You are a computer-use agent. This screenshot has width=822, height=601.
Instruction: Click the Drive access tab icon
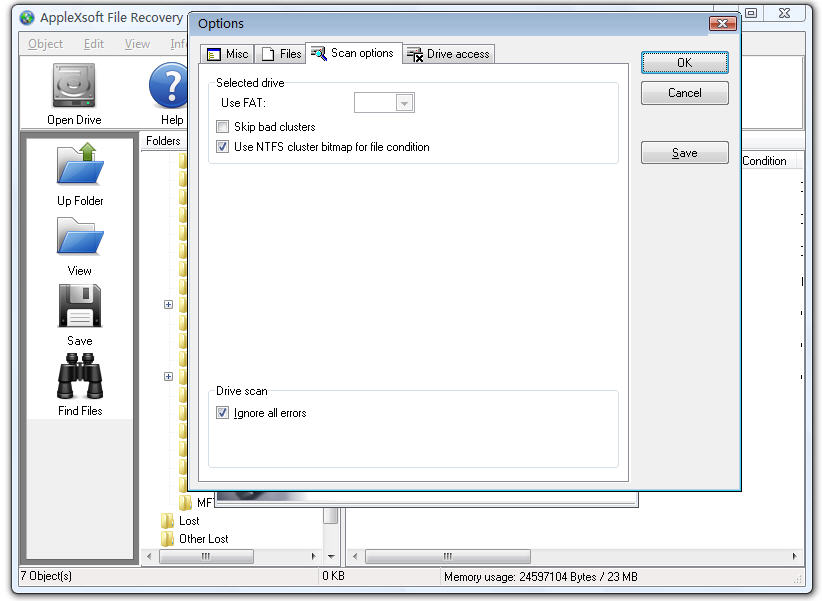click(x=415, y=54)
